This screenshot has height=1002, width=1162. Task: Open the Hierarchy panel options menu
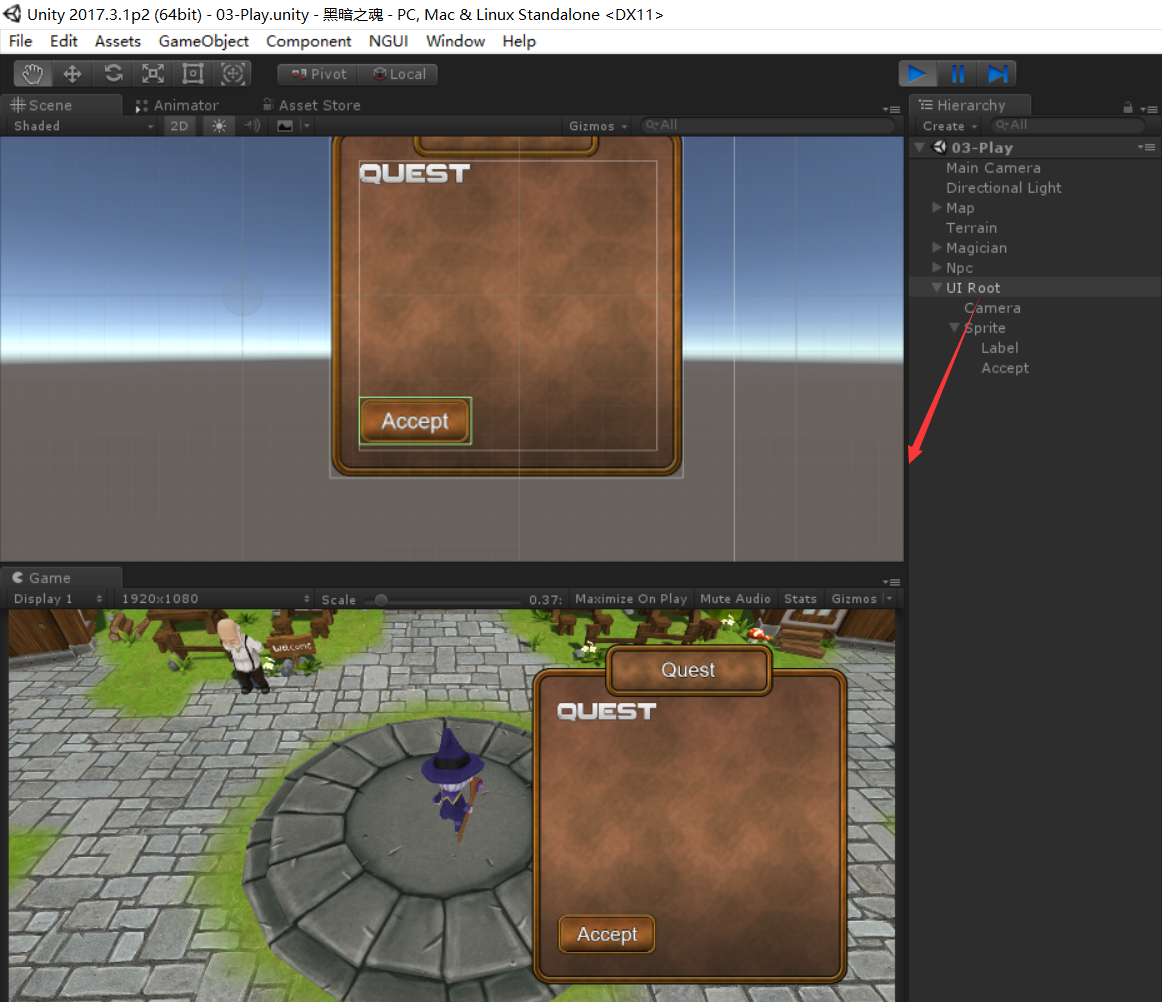pyautogui.click(x=1149, y=109)
